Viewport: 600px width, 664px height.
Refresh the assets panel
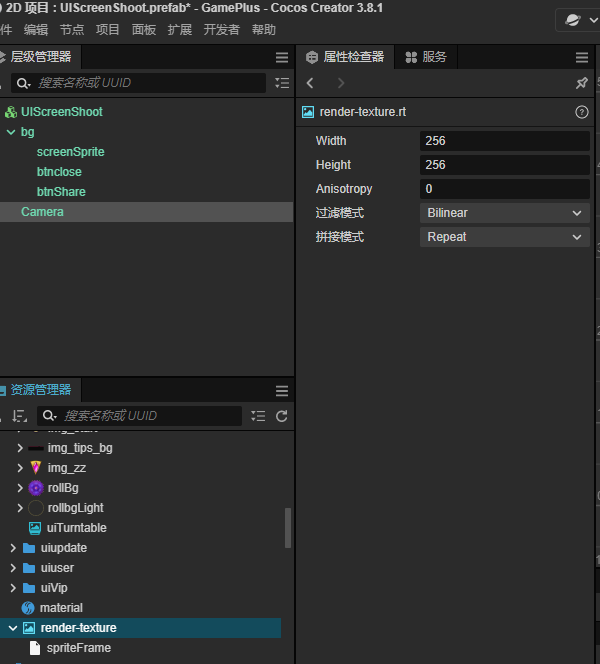coord(282,416)
